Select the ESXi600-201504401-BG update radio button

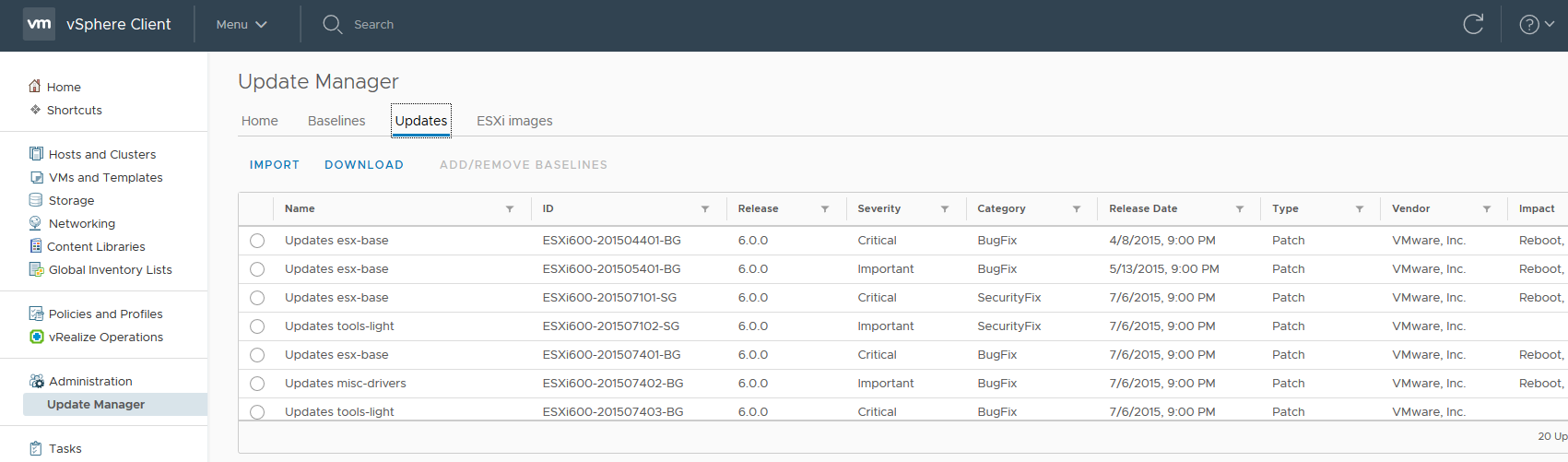point(257,241)
